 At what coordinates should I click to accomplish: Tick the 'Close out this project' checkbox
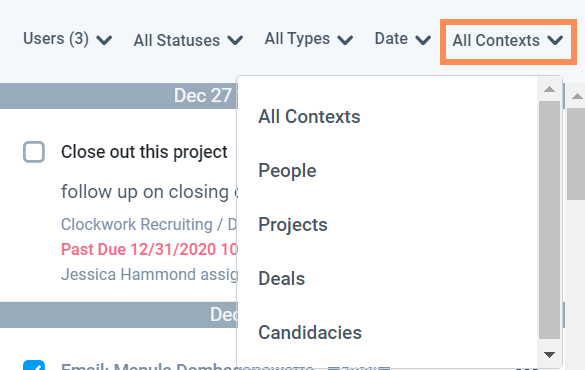34,152
